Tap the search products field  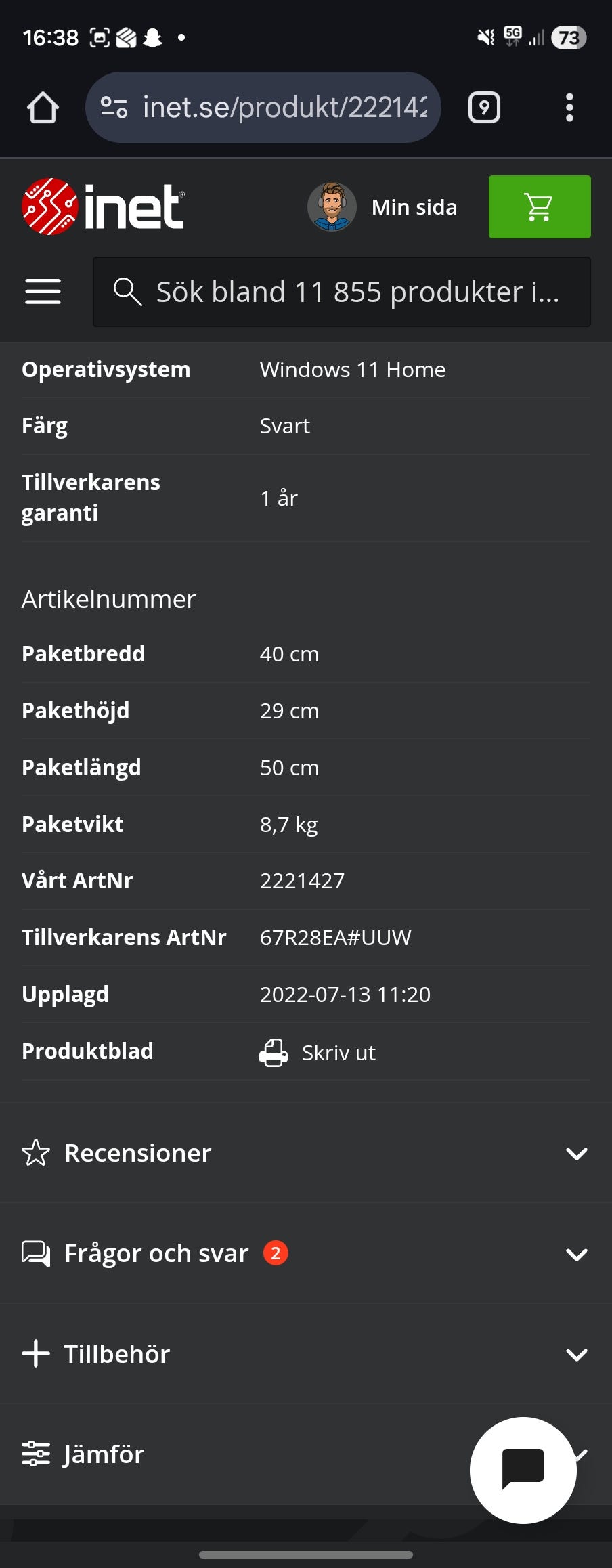(341, 291)
